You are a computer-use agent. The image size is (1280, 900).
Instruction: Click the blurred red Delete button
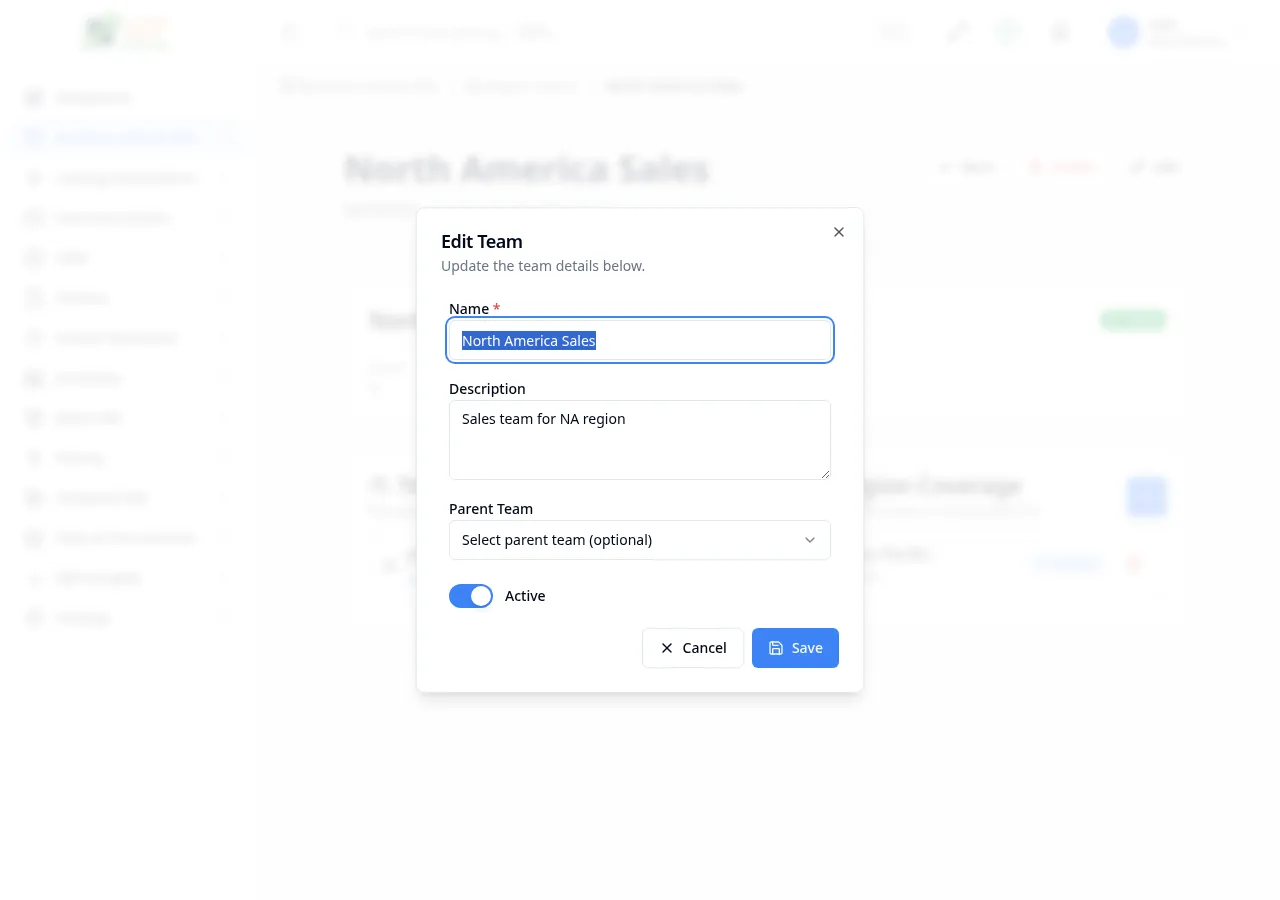click(1062, 167)
